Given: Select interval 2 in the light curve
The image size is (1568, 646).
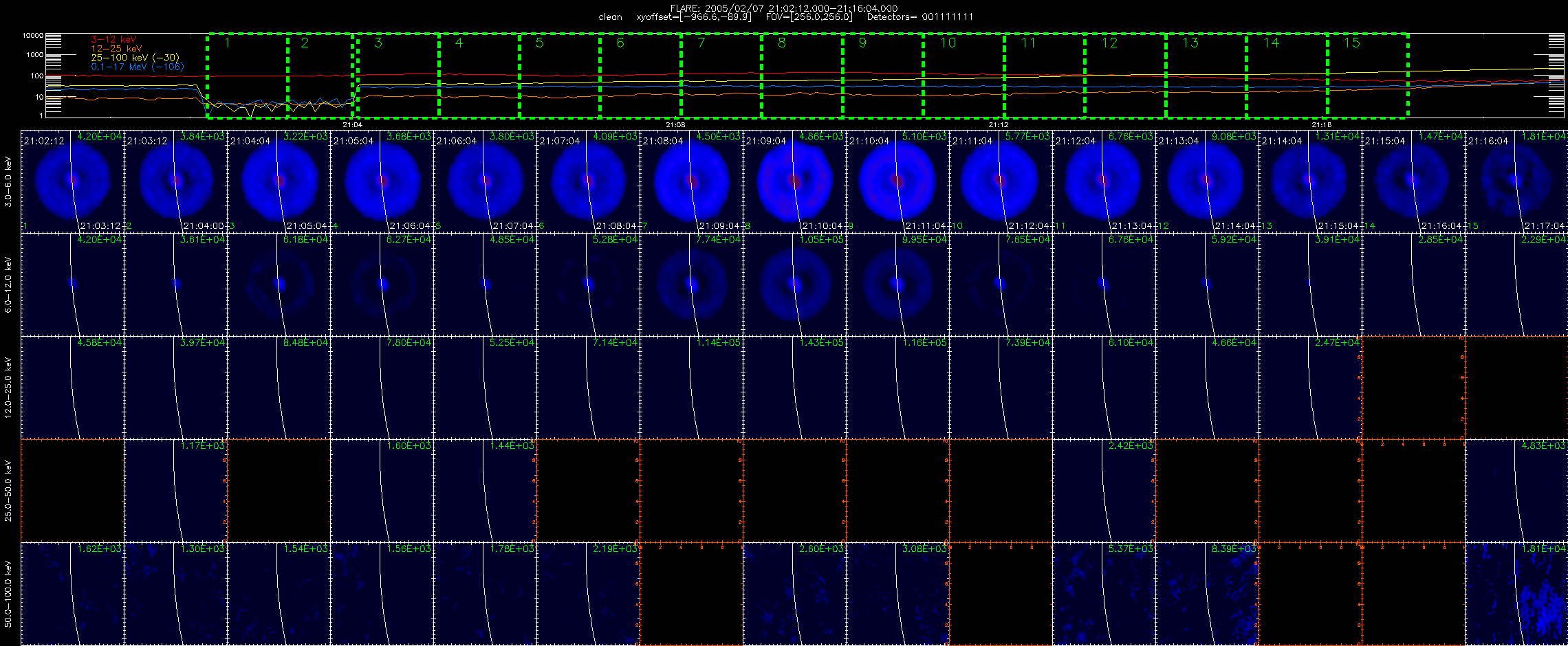Looking at the screenshot, I should (320, 75).
